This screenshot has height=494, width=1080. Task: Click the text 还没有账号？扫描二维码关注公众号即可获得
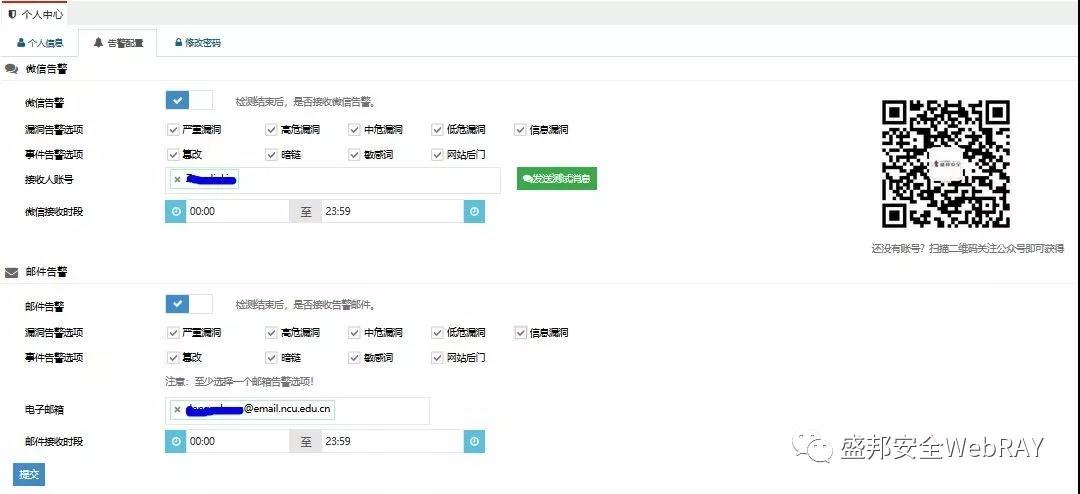[967, 249]
